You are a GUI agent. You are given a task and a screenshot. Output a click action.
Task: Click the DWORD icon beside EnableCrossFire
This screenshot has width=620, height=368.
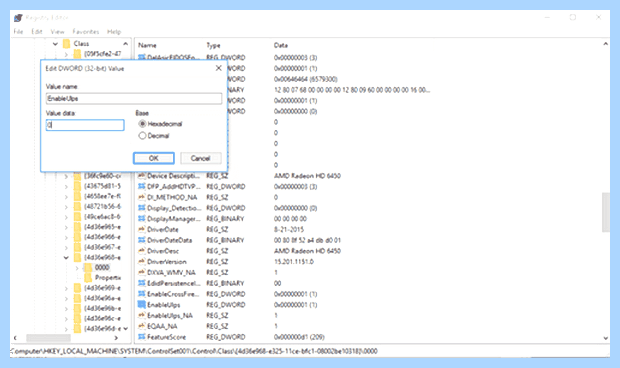[x=142, y=294]
